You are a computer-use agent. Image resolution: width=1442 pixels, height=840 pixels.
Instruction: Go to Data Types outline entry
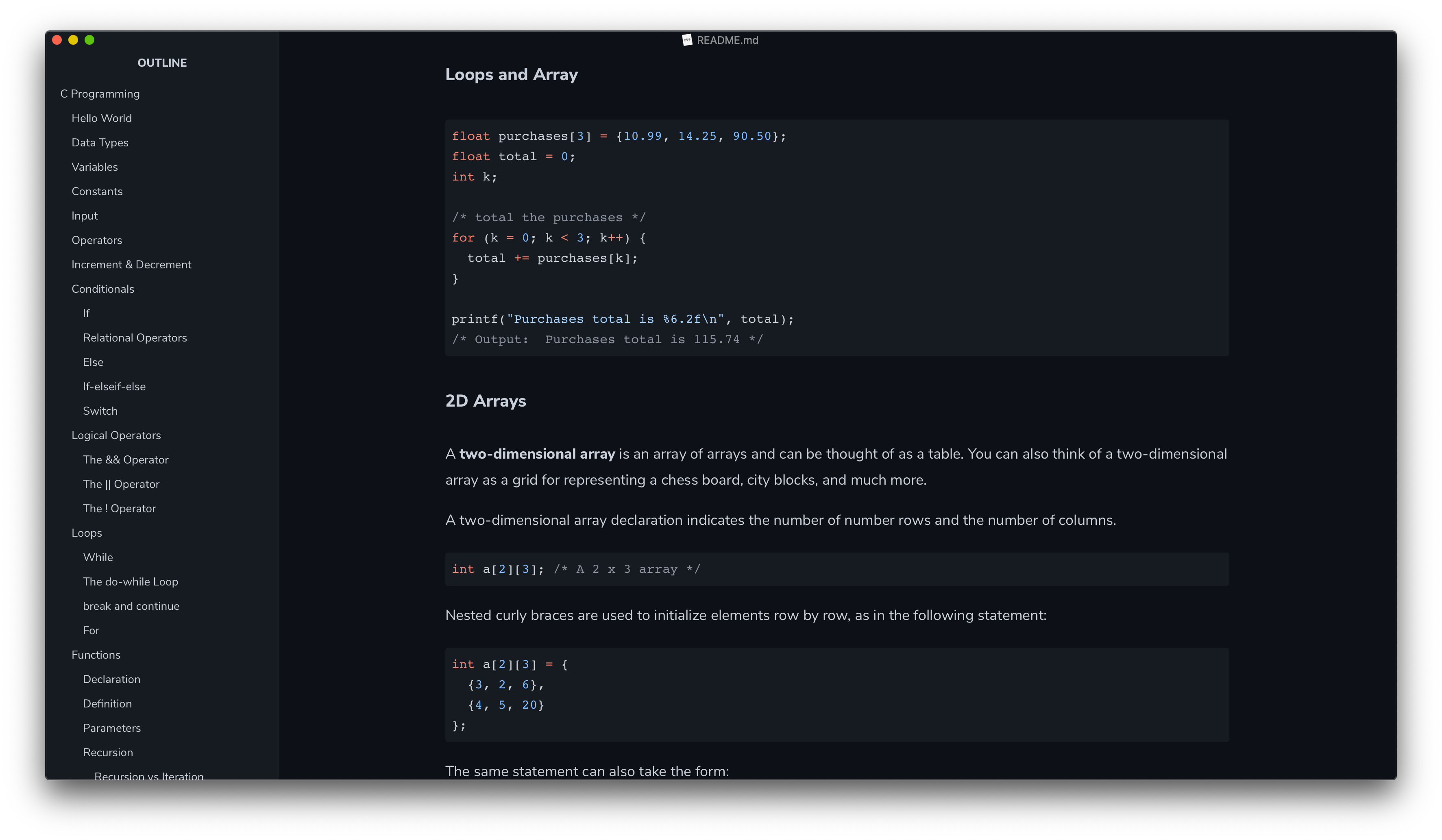[x=100, y=142]
